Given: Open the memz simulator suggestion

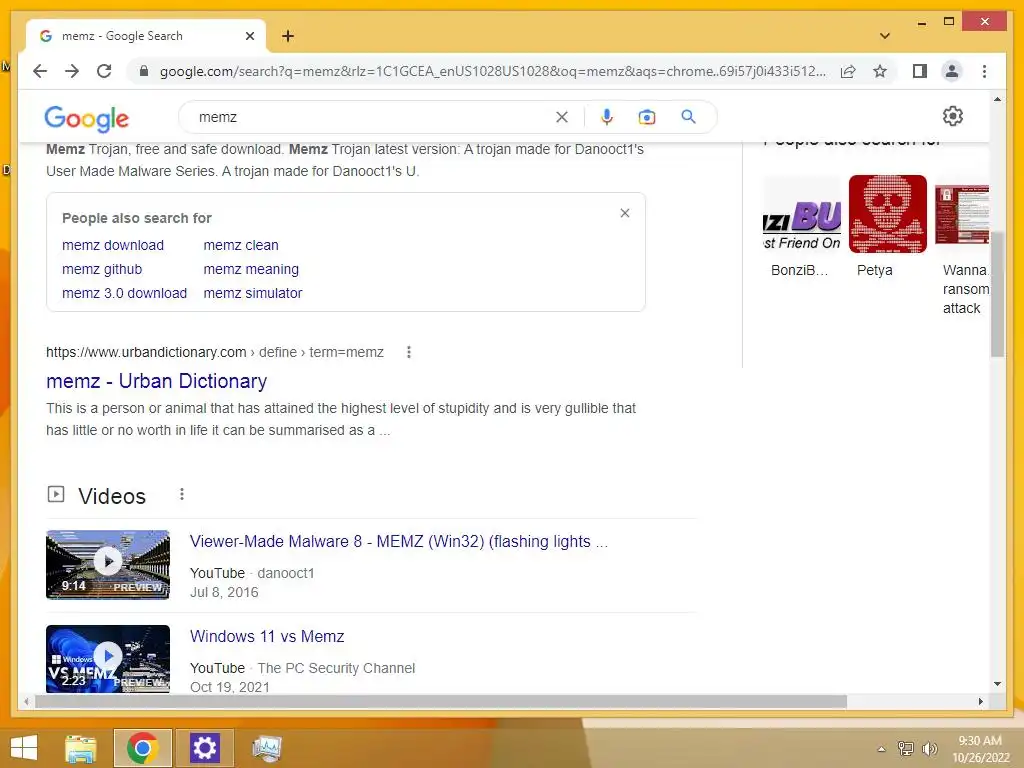Looking at the screenshot, I should point(253,293).
